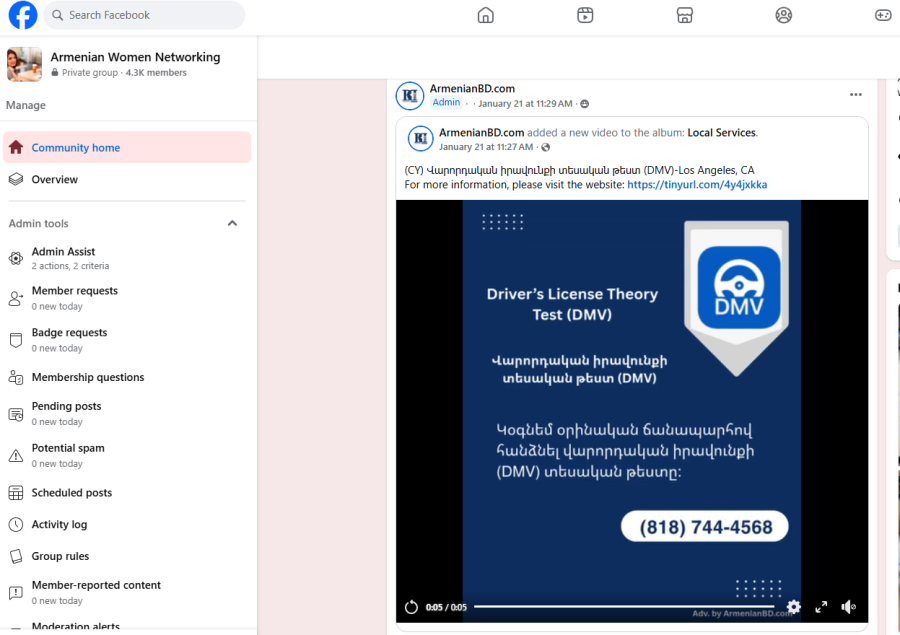Replay the video with the replay icon

pos(411,607)
